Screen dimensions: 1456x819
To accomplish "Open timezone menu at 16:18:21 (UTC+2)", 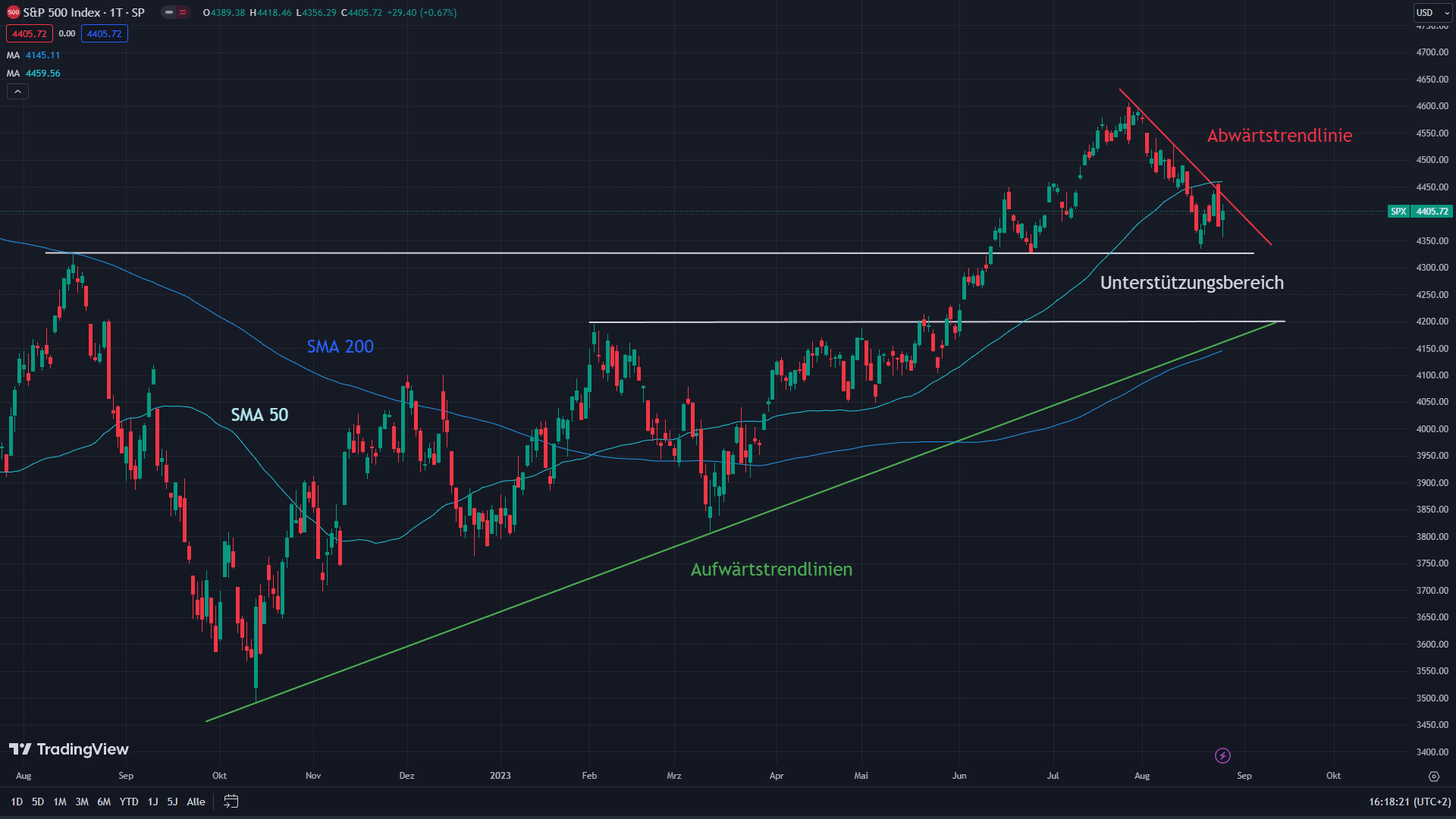I will (1410, 802).
